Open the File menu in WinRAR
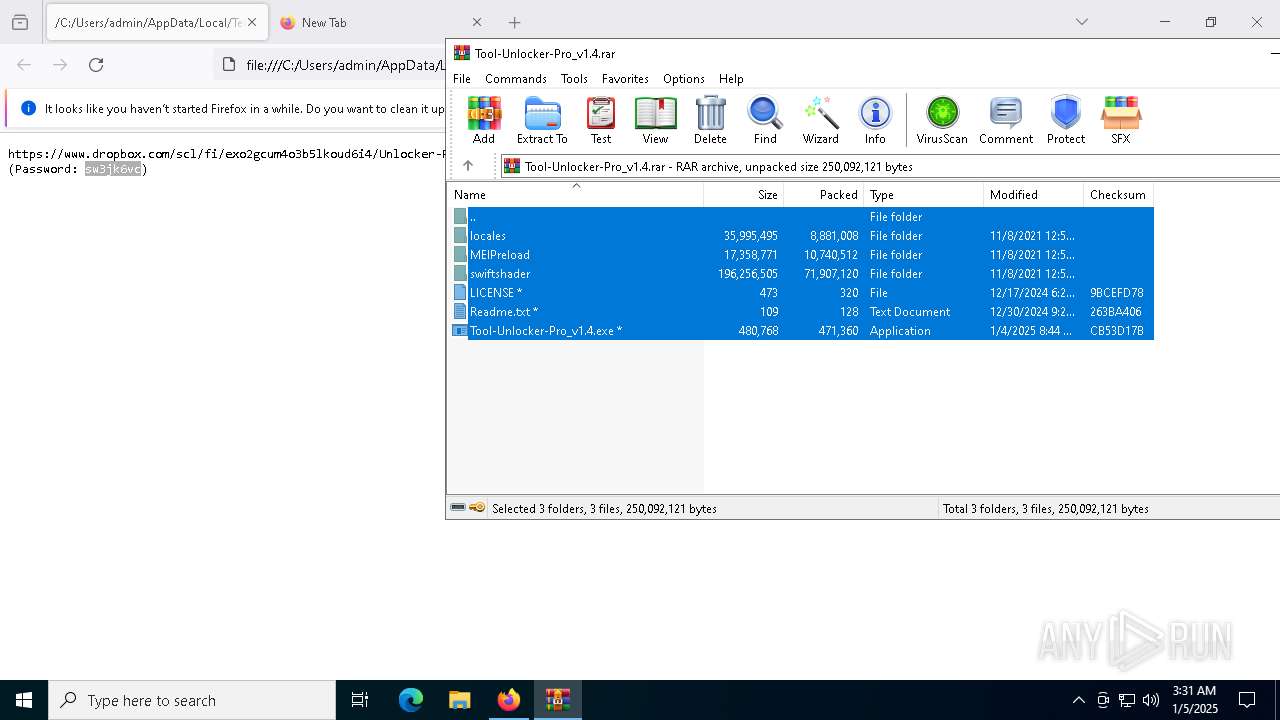This screenshot has height=720, width=1280. 462,78
